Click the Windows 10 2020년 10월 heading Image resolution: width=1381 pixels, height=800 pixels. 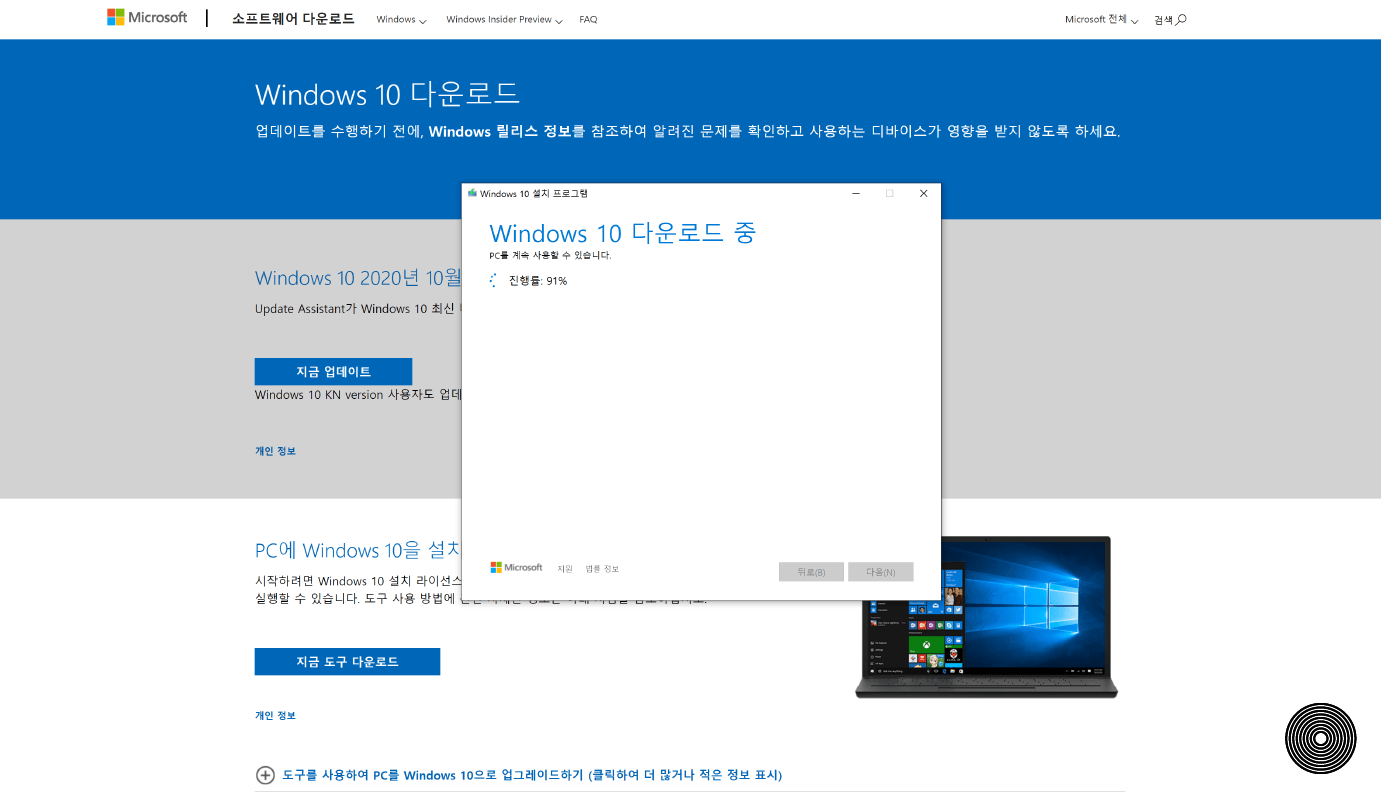click(x=358, y=278)
